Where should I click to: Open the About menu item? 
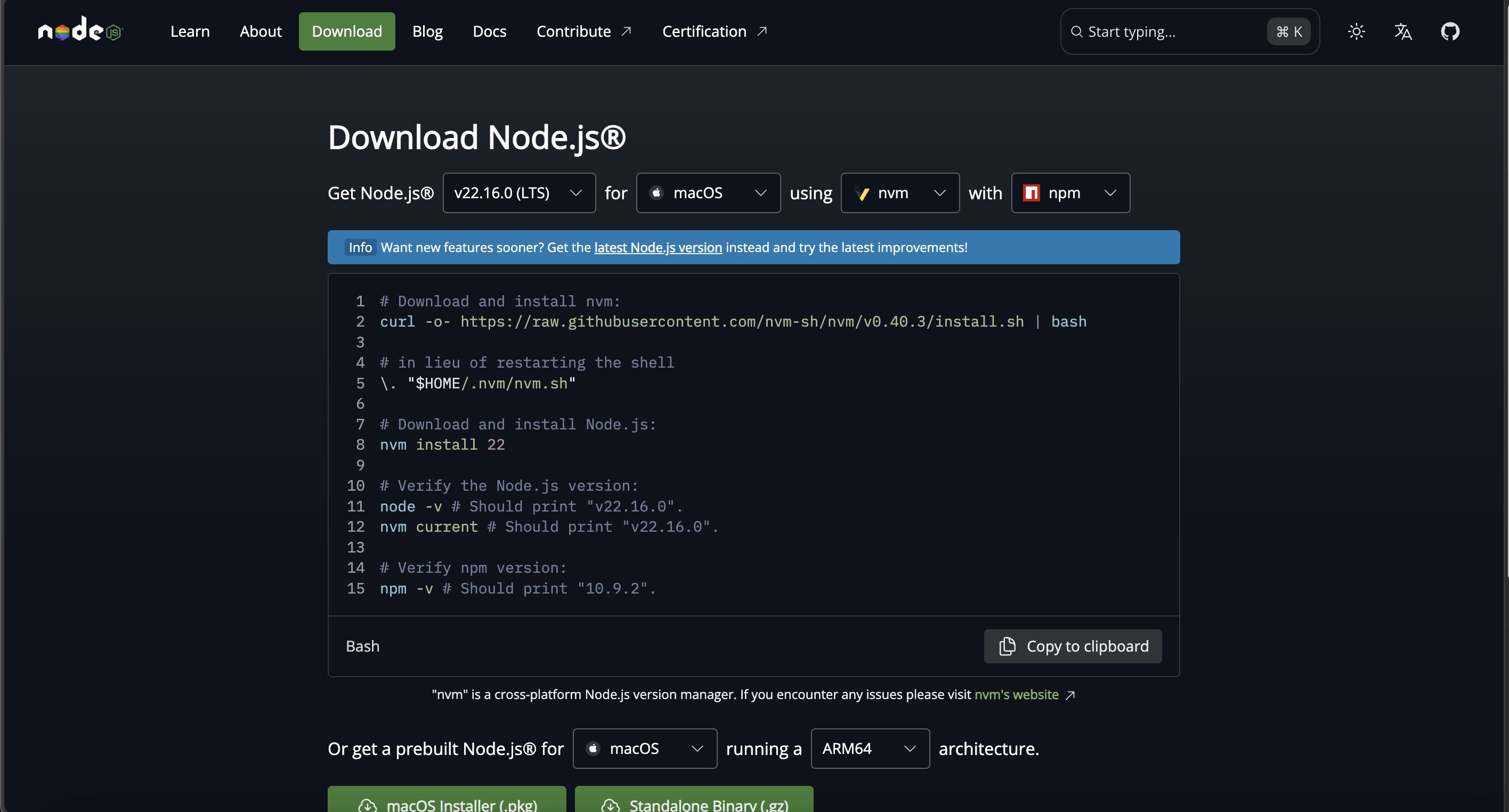click(261, 31)
